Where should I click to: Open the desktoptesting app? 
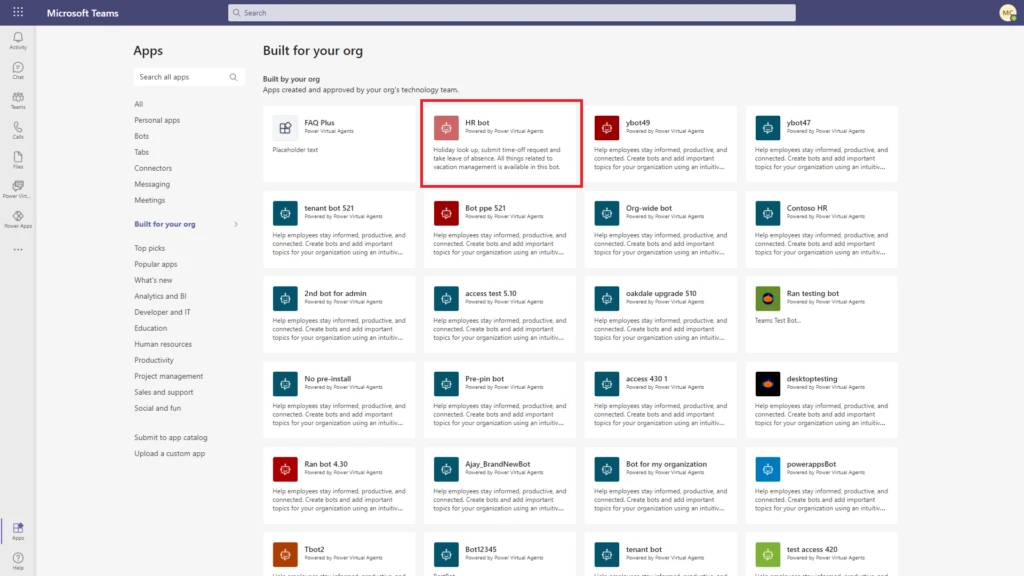820,400
